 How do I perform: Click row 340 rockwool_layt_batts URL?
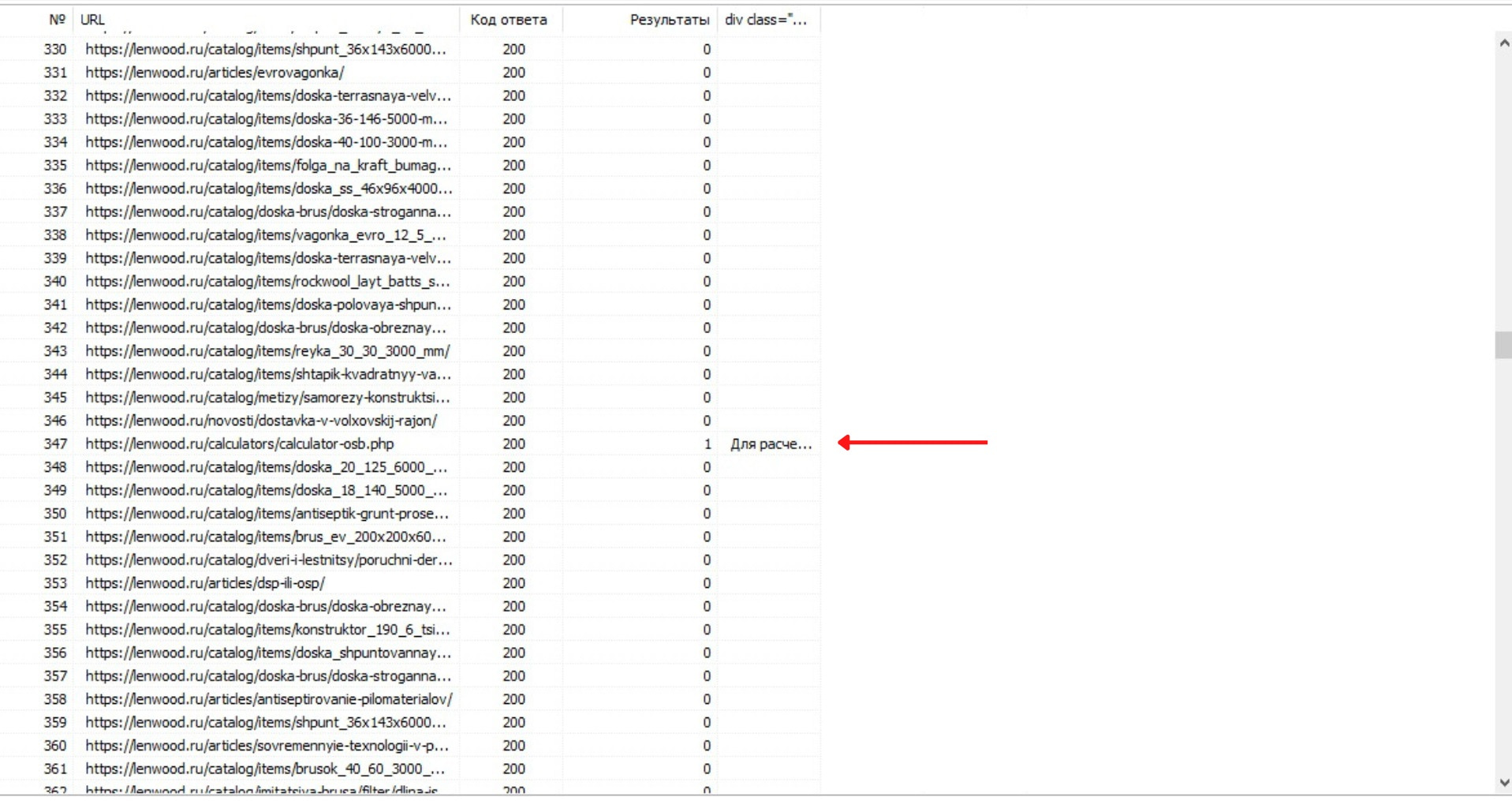(x=267, y=281)
